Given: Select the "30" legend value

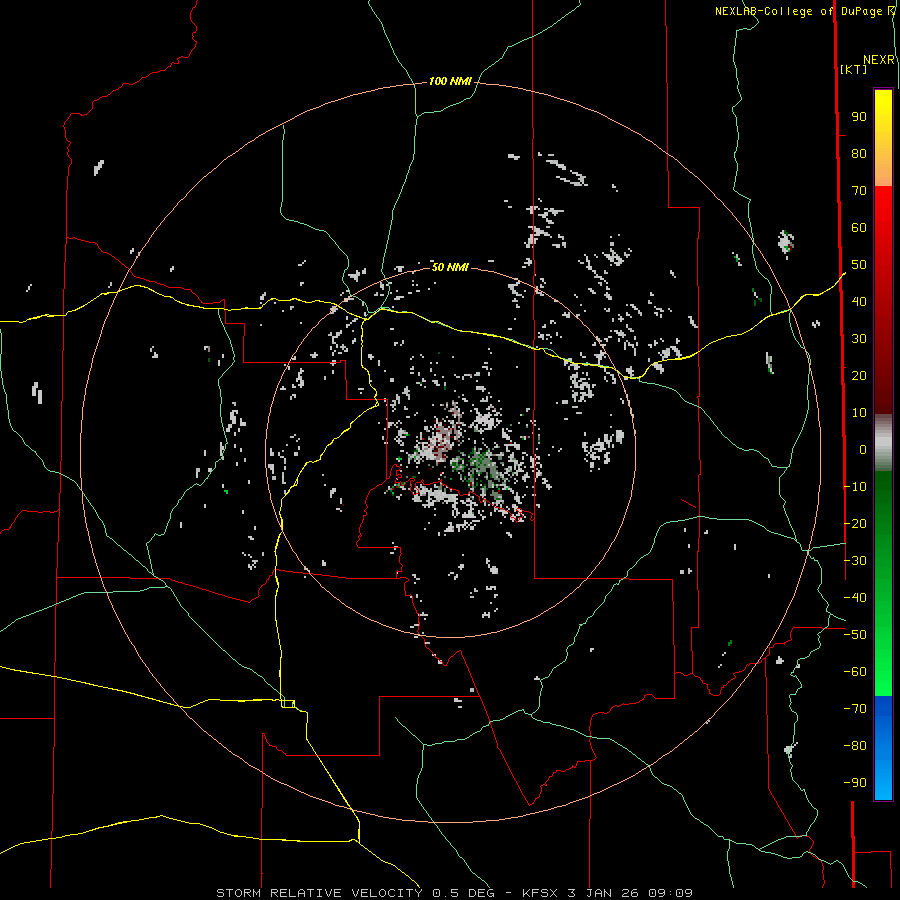Looking at the screenshot, I should [859, 339].
